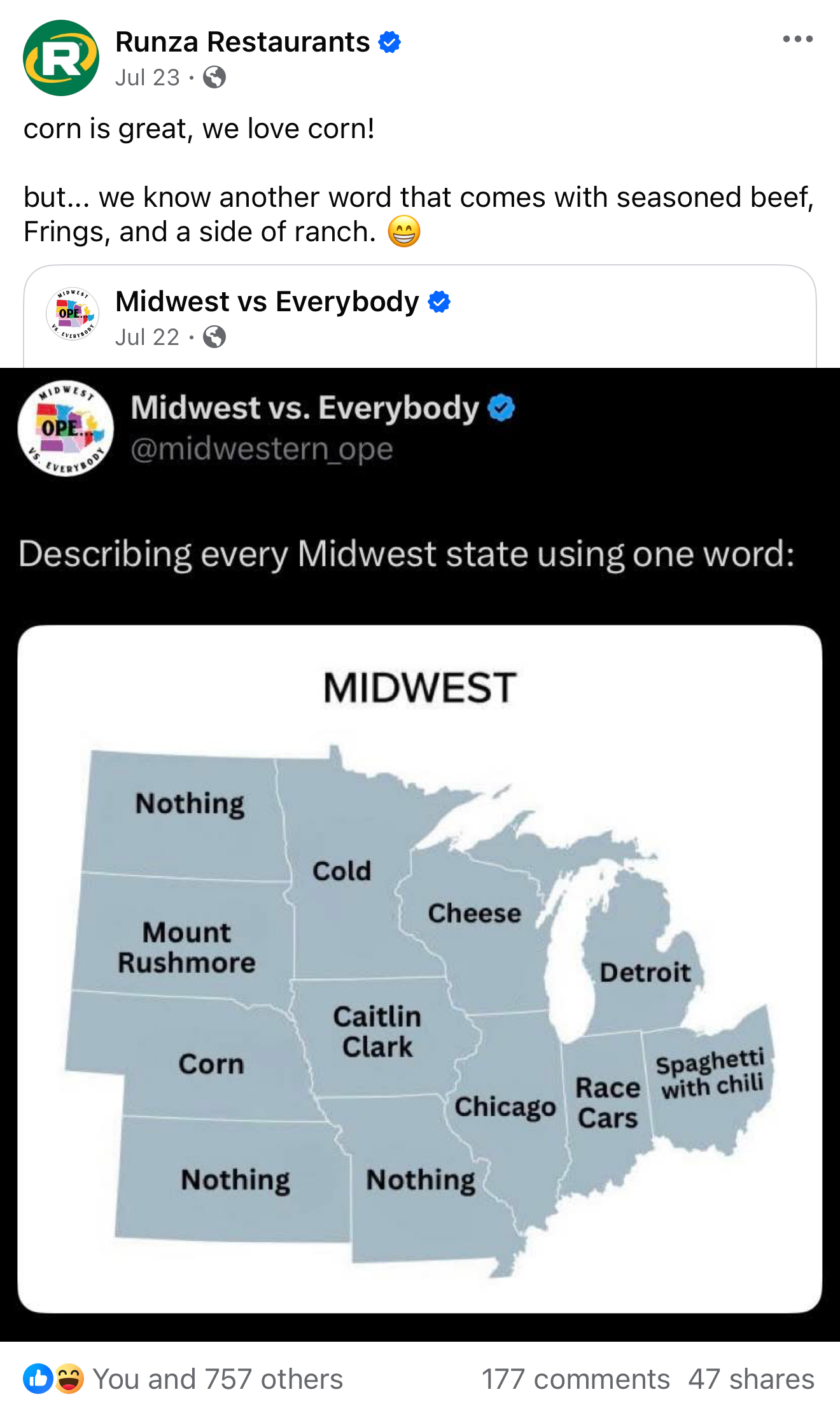Tap Runza's blue verified badge
This screenshot has width=840, height=1413.
389,42
